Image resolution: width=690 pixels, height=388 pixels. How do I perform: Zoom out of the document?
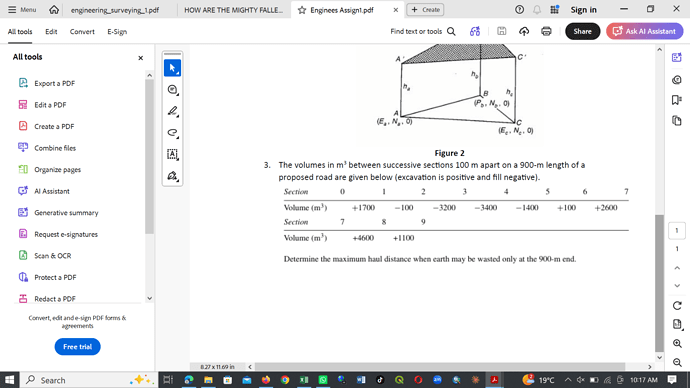677,362
